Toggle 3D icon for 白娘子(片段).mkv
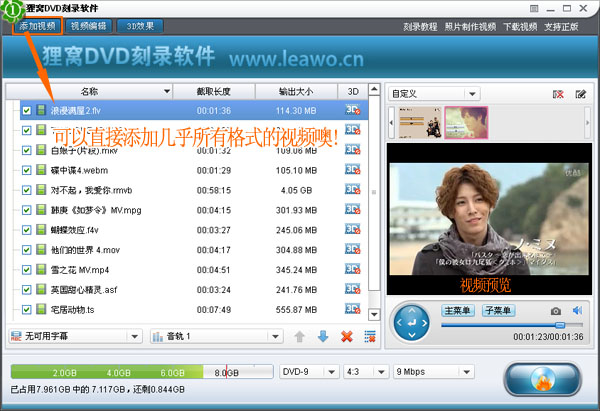600x411 pixels. pos(352,150)
